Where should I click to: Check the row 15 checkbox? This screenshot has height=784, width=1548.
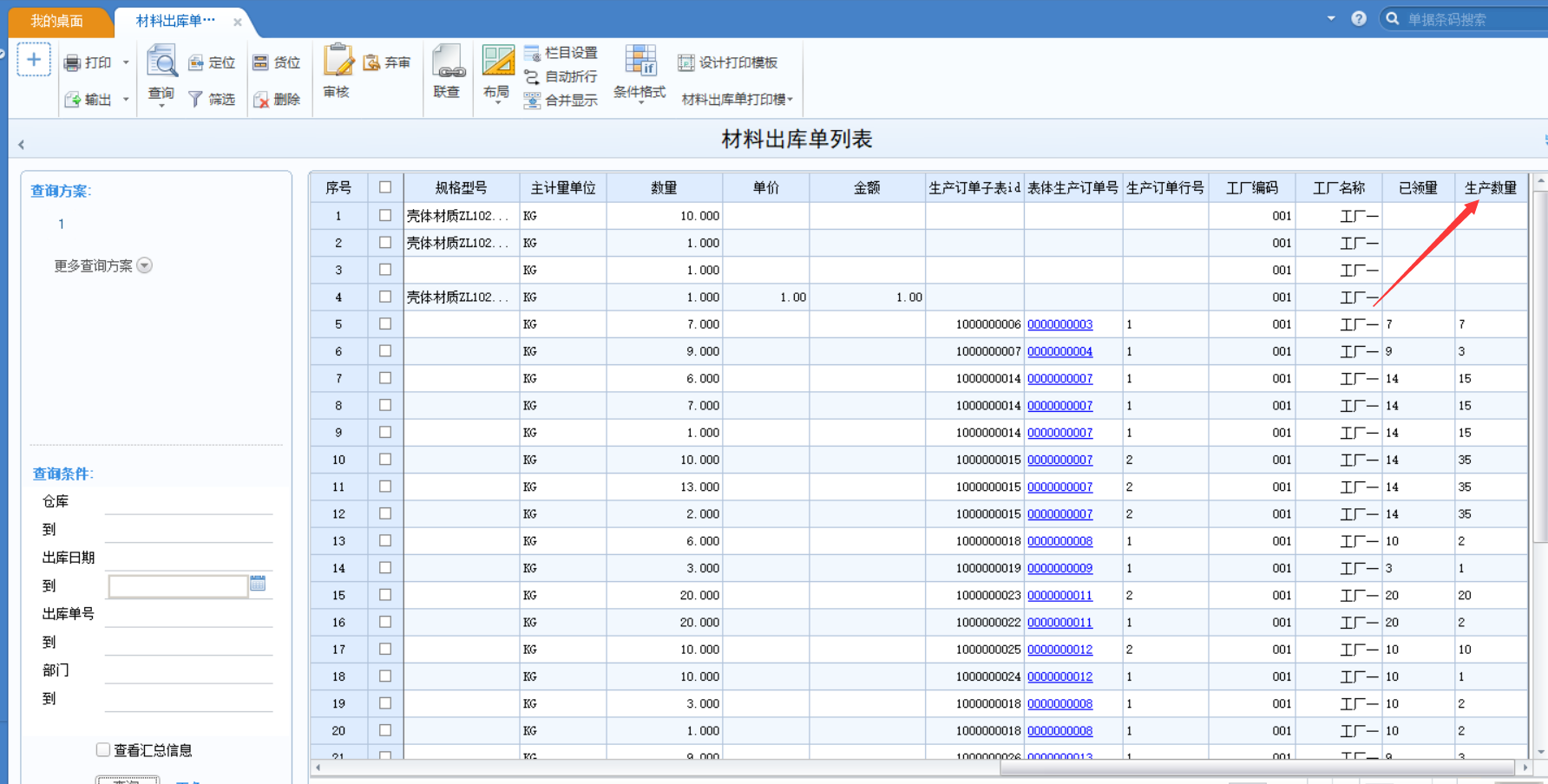tap(385, 595)
